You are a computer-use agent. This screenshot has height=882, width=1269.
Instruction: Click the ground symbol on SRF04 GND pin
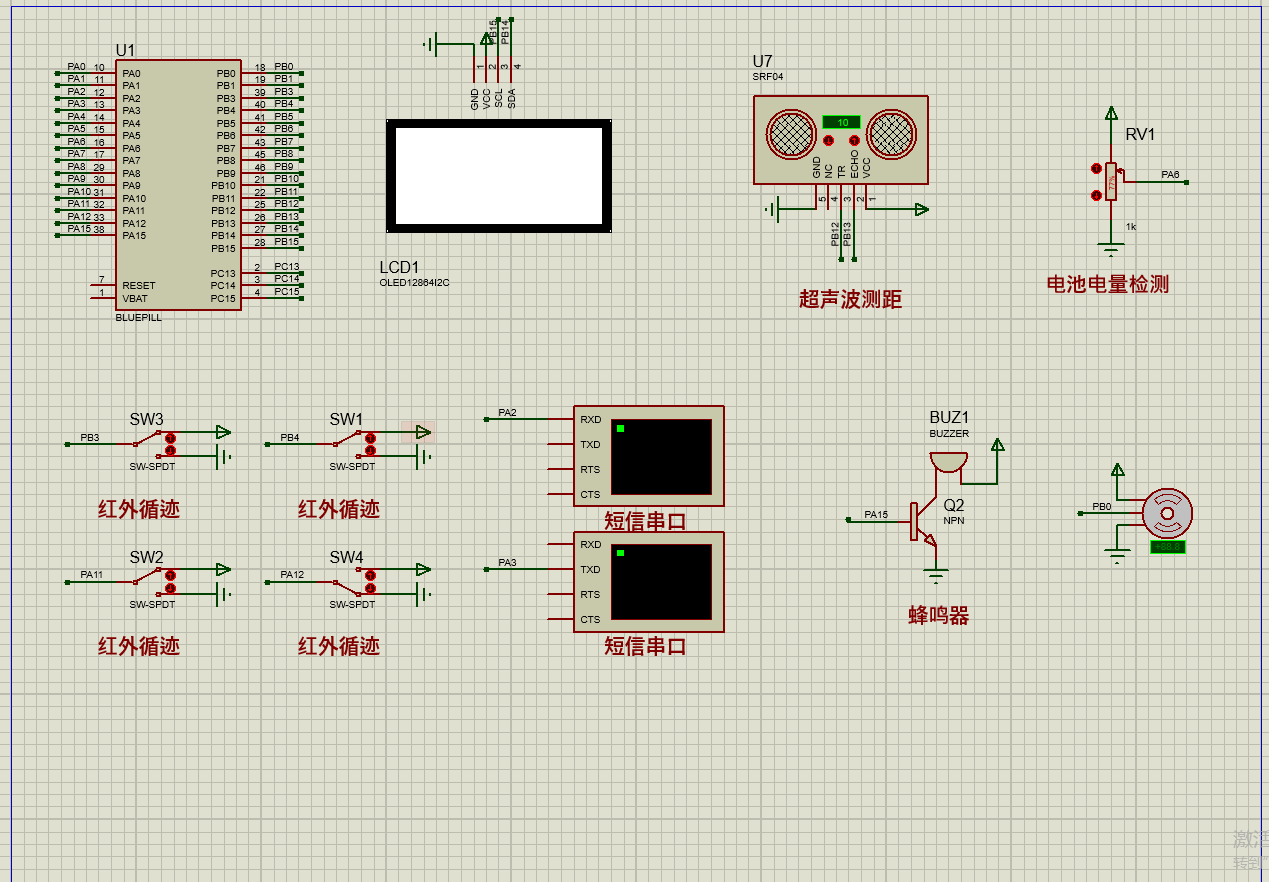pyautogui.click(x=772, y=209)
